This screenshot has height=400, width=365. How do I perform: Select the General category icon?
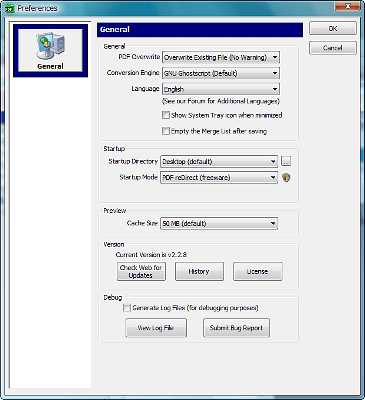[x=50, y=50]
